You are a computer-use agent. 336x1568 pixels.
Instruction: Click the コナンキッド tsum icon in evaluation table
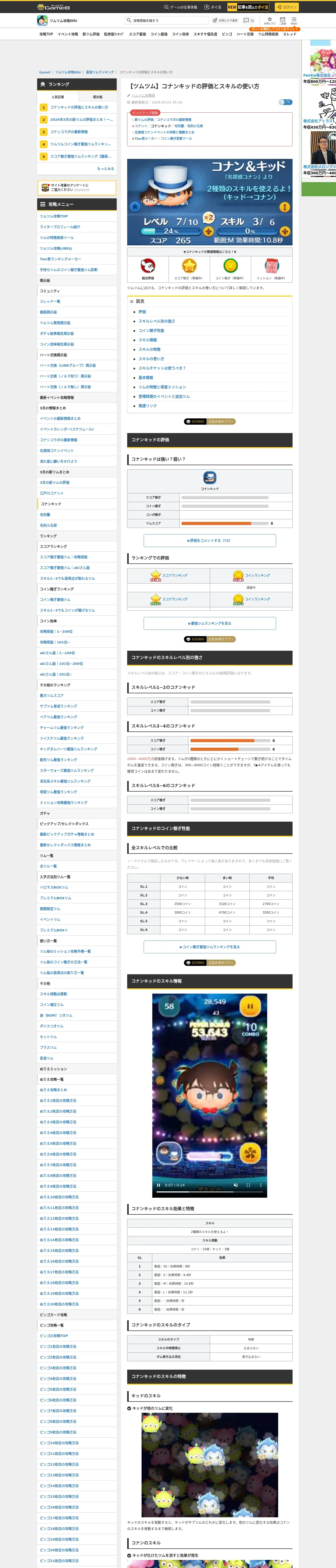coord(210,478)
